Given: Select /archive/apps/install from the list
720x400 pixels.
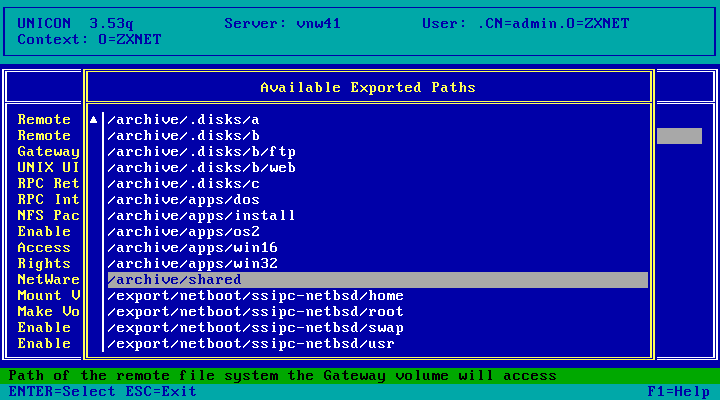Looking at the screenshot, I should [x=377, y=216].
